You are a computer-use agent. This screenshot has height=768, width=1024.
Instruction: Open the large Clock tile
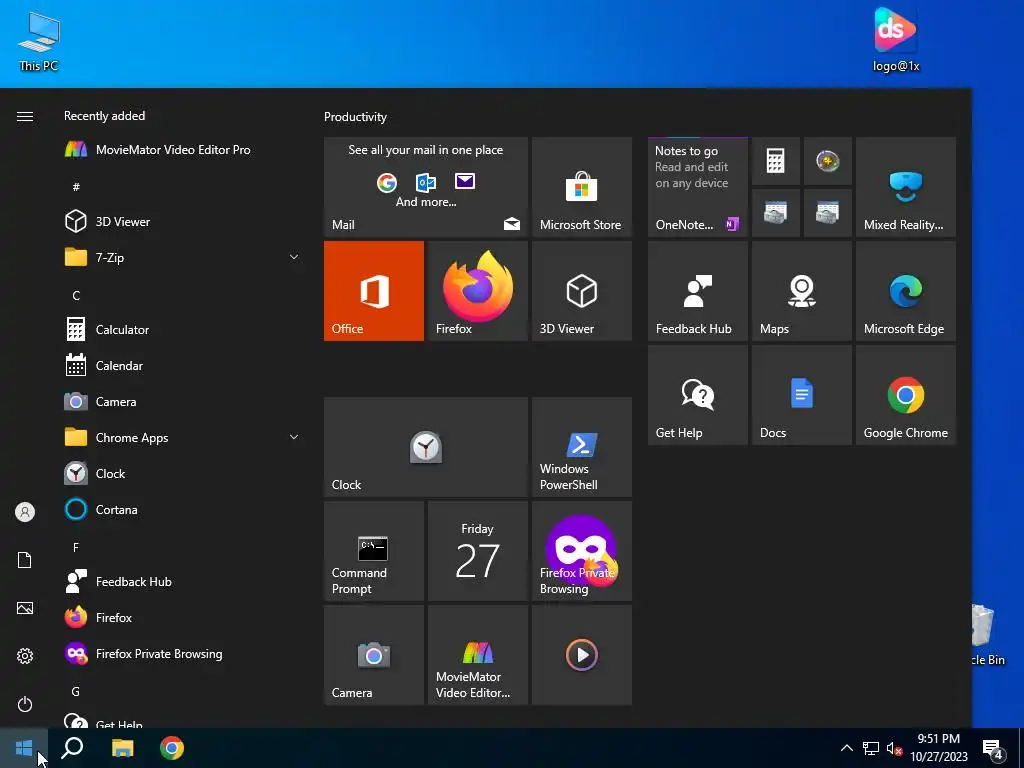pyautogui.click(x=426, y=447)
